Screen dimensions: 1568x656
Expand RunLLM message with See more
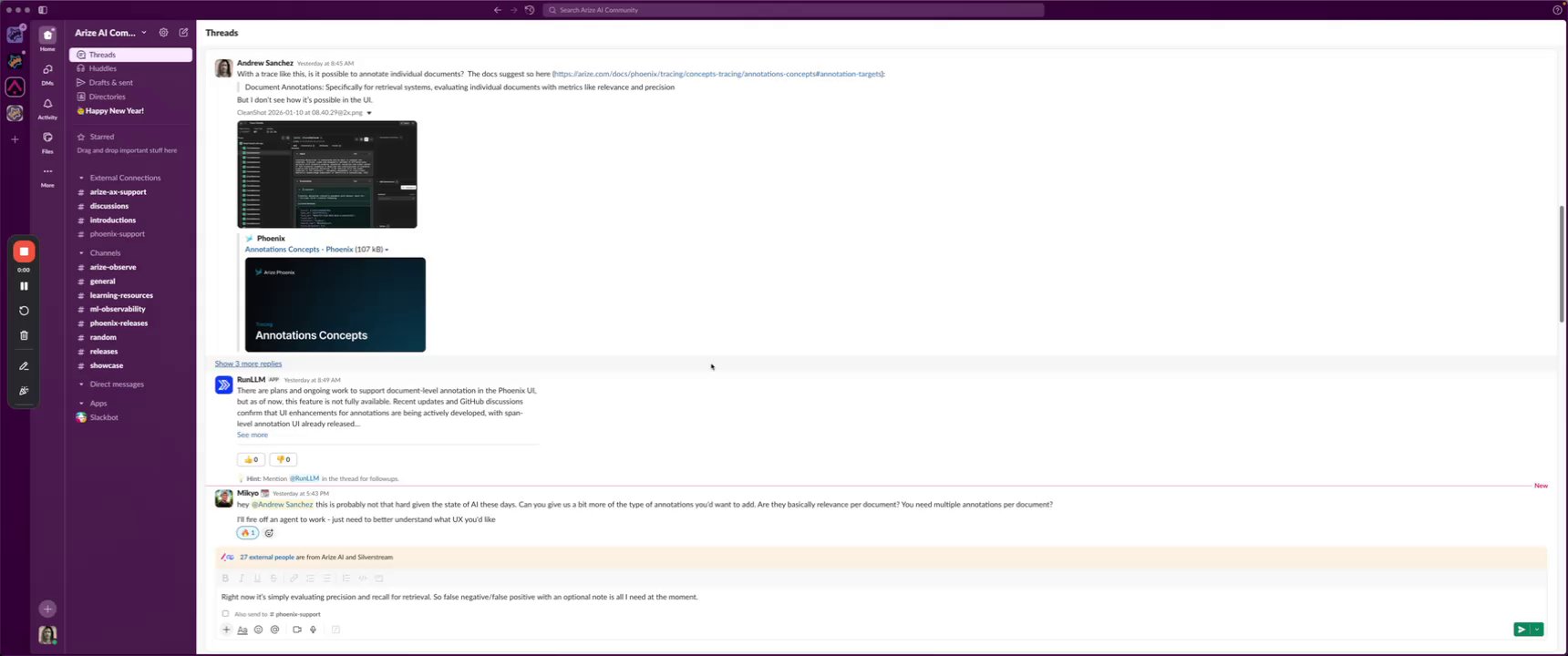pos(253,436)
